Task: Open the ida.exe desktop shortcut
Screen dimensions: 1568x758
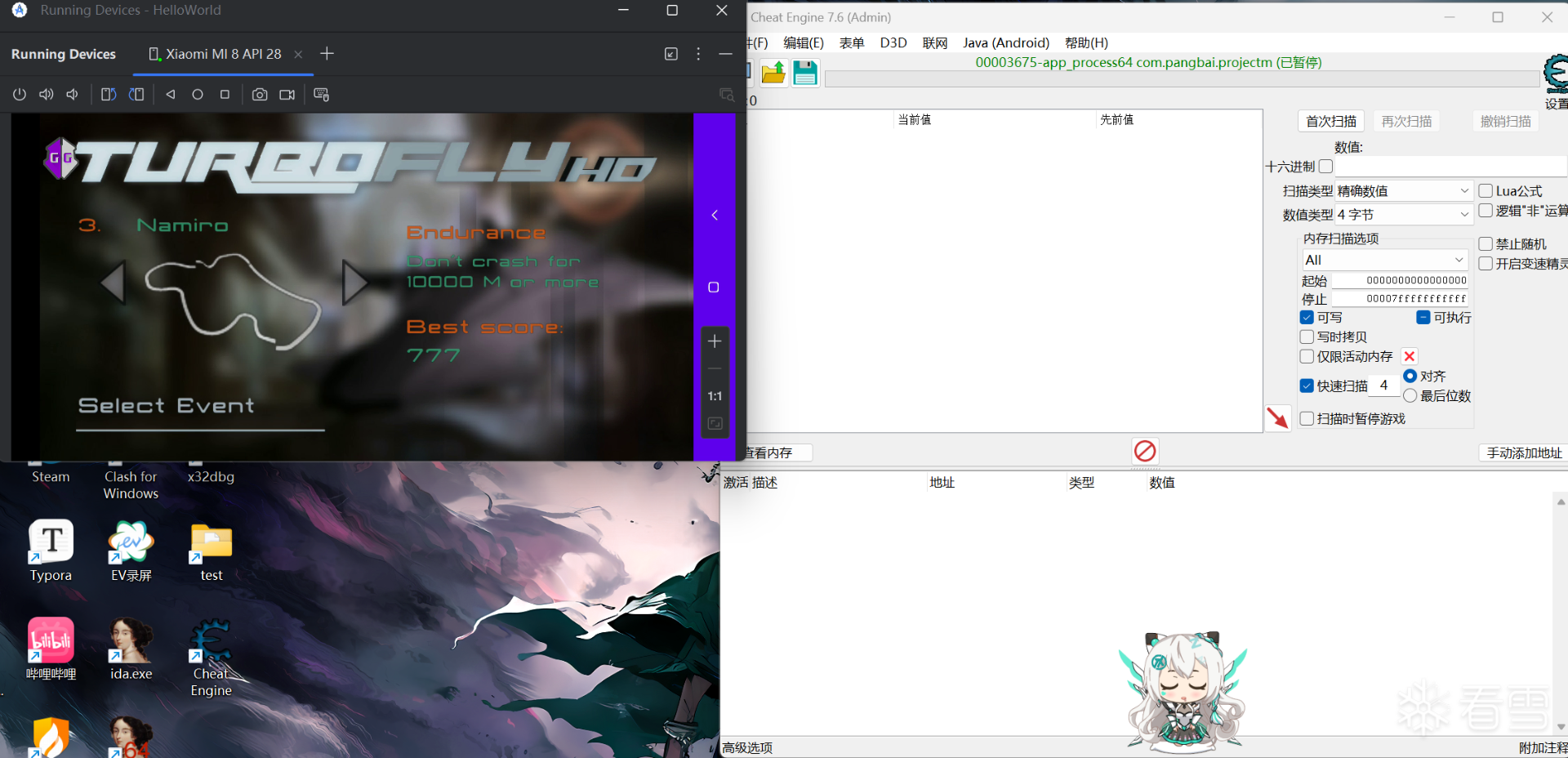Action: click(131, 649)
